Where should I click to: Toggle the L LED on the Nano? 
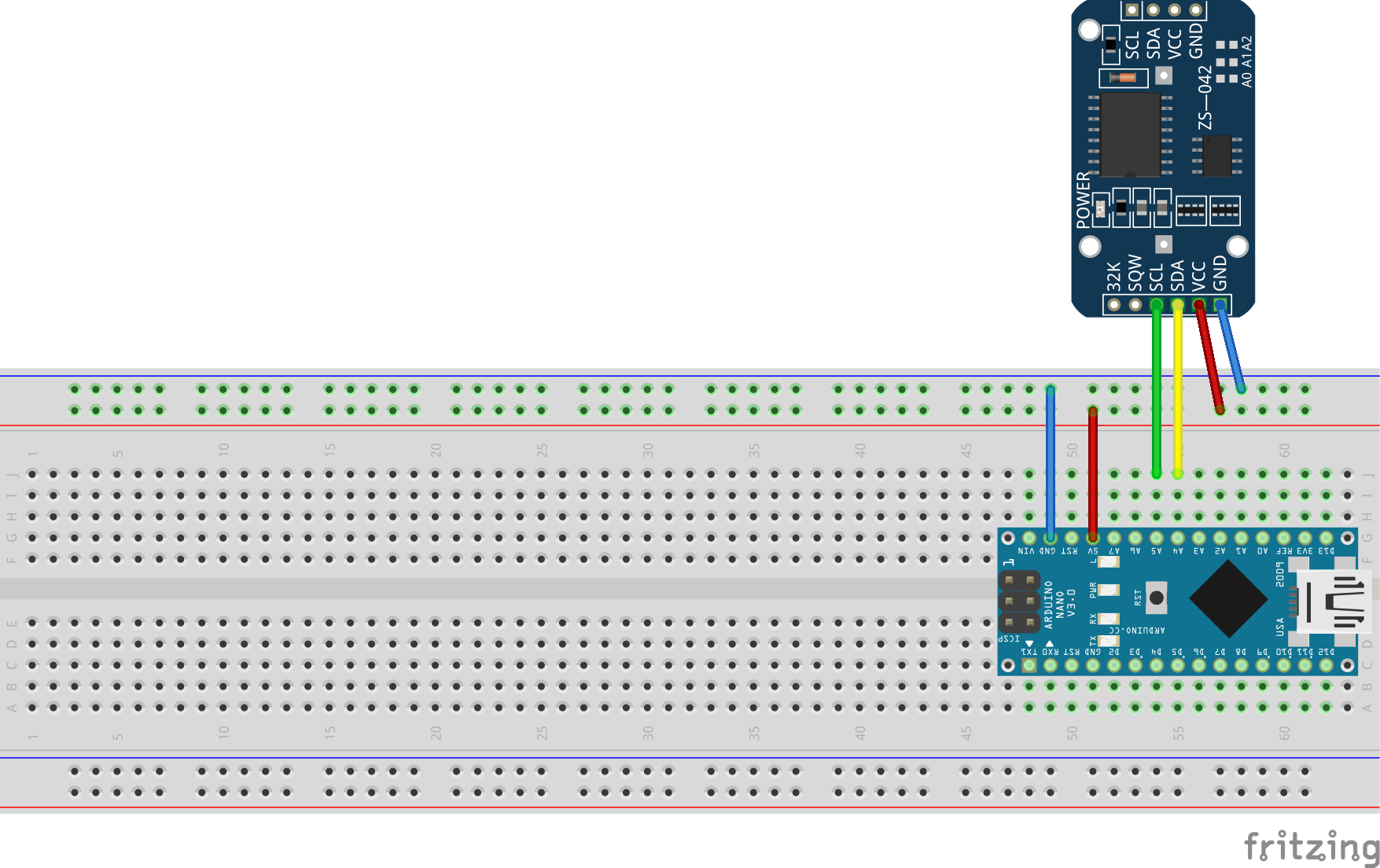(1108, 561)
